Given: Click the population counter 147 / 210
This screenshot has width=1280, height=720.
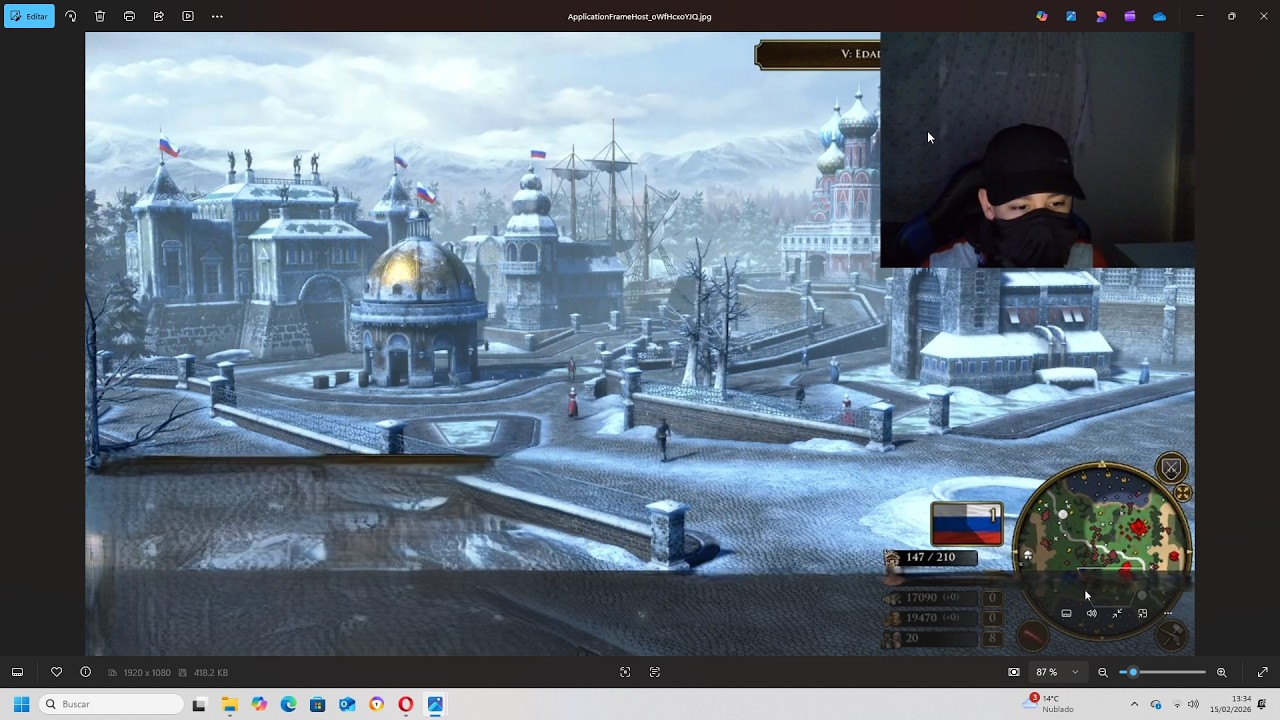Looking at the screenshot, I should click(x=931, y=557).
